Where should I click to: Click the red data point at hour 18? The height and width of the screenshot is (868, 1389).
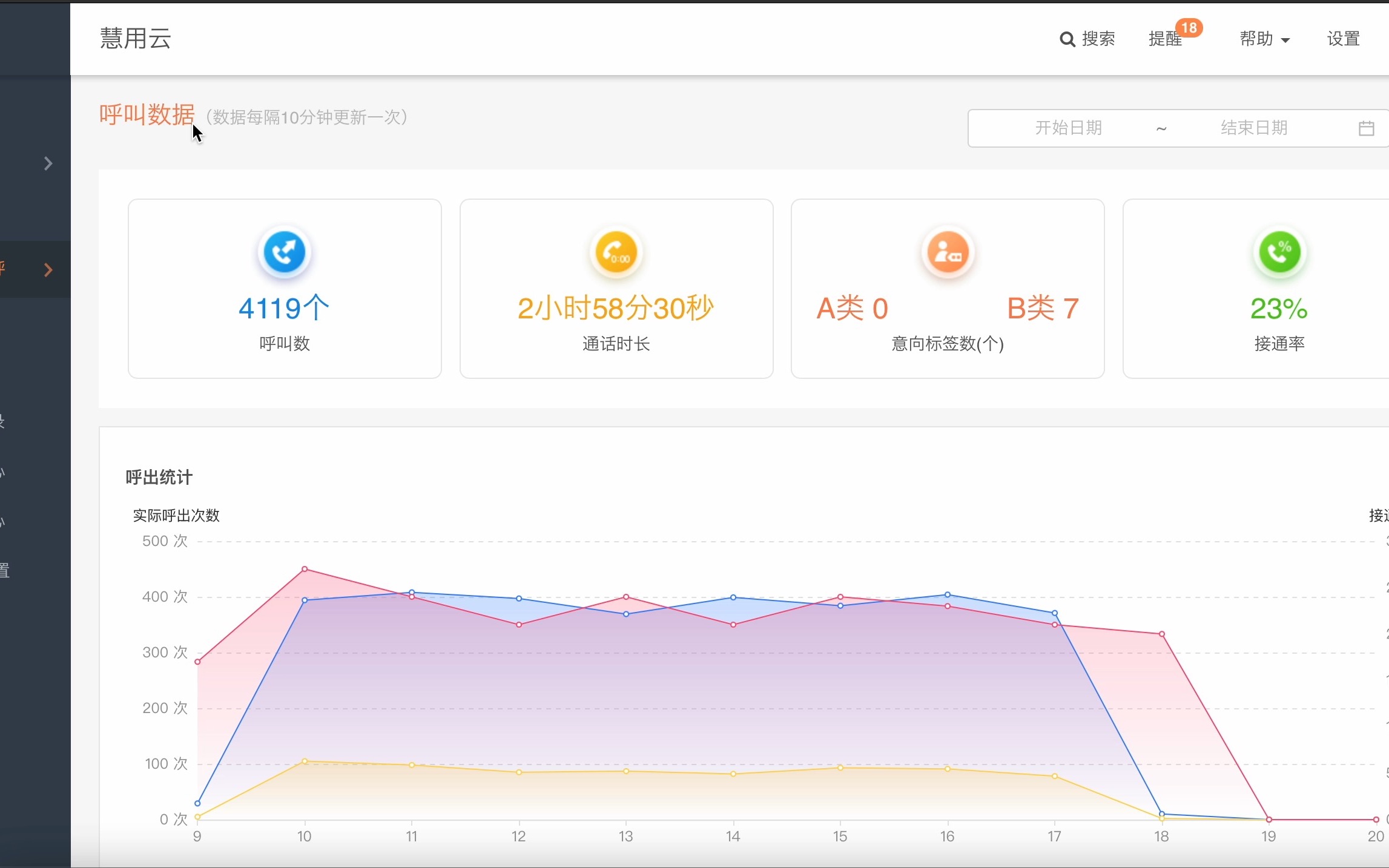tap(1162, 634)
